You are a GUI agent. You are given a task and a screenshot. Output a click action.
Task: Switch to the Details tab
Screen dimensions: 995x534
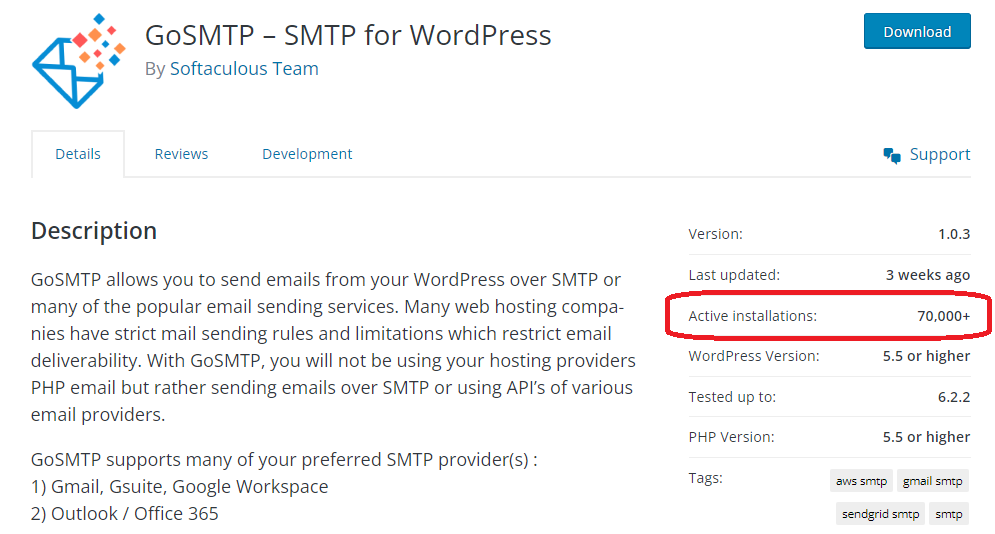pos(78,154)
